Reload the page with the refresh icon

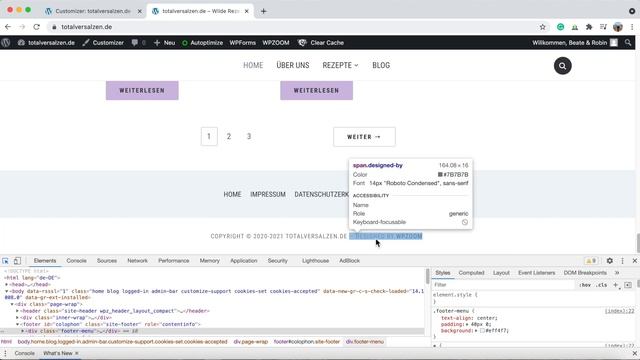36,27
